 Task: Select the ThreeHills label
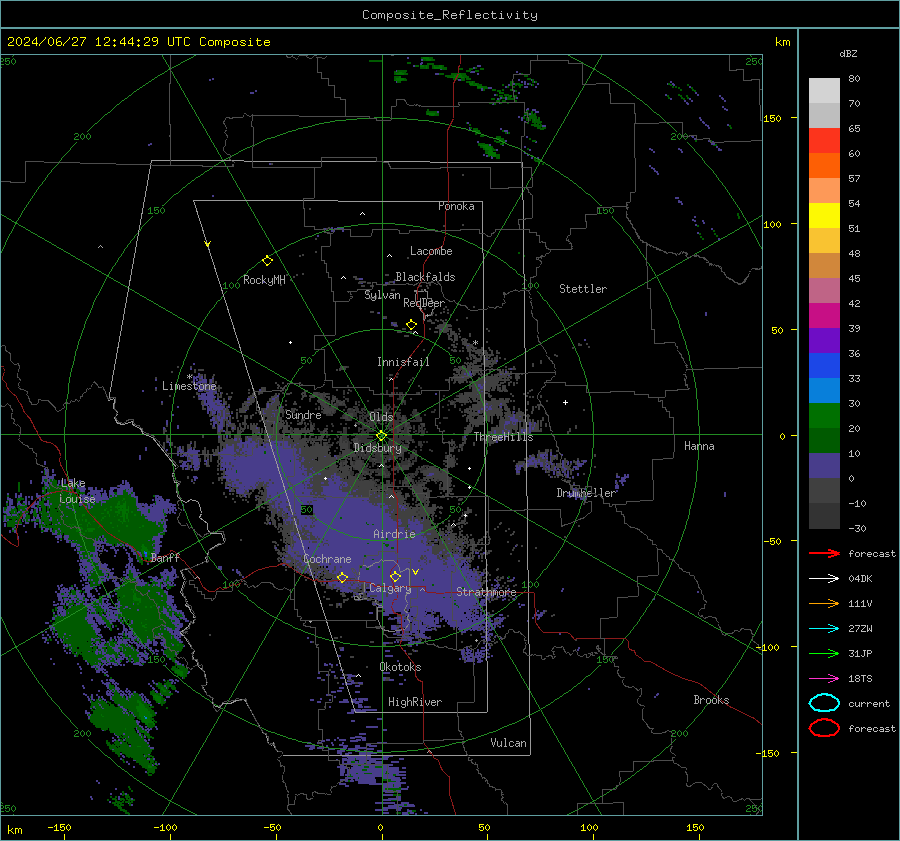(x=503, y=437)
